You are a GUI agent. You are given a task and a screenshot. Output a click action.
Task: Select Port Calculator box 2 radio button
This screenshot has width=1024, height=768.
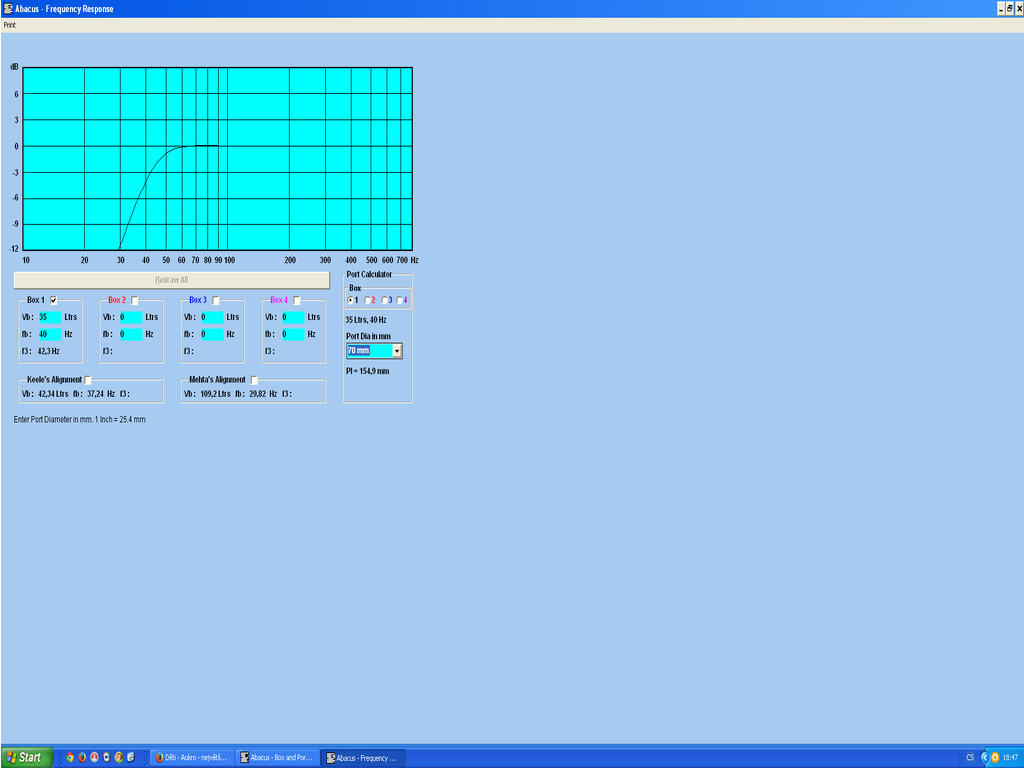click(x=368, y=300)
